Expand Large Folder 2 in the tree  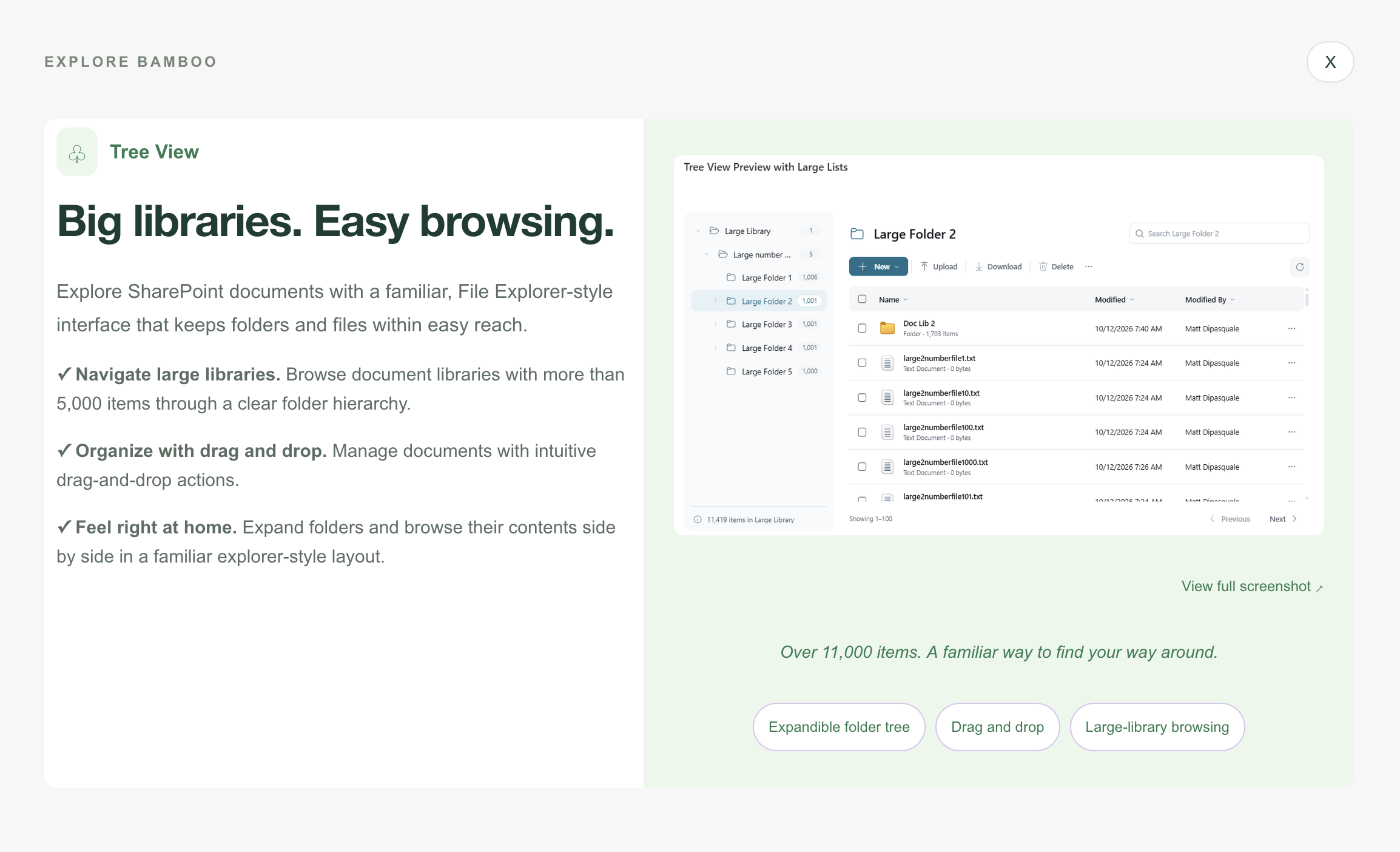(716, 301)
